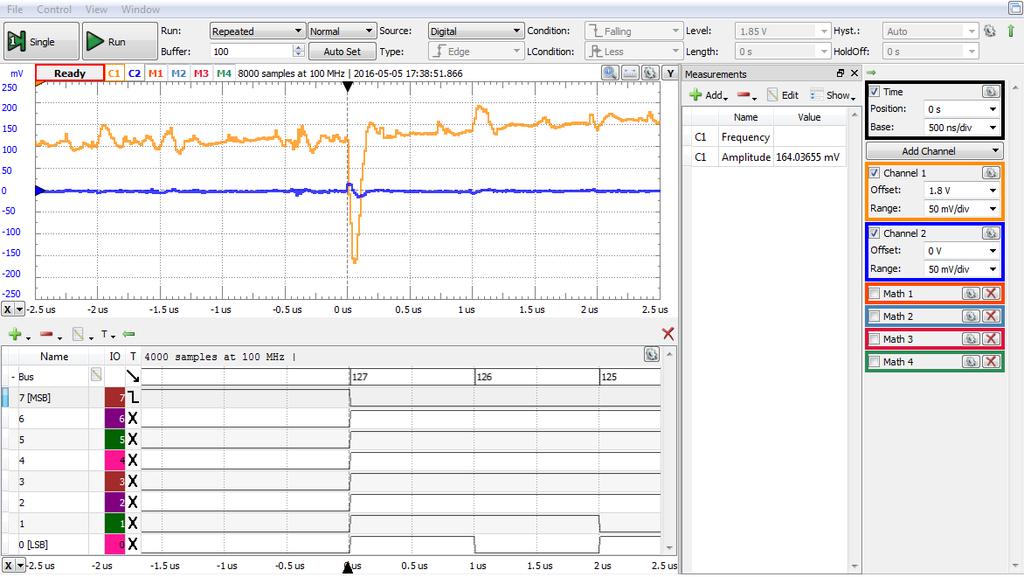The width and height of the screenshot is (1024, 577).
Task: Click the Auto Set button
Action: (x=342, y=52)
